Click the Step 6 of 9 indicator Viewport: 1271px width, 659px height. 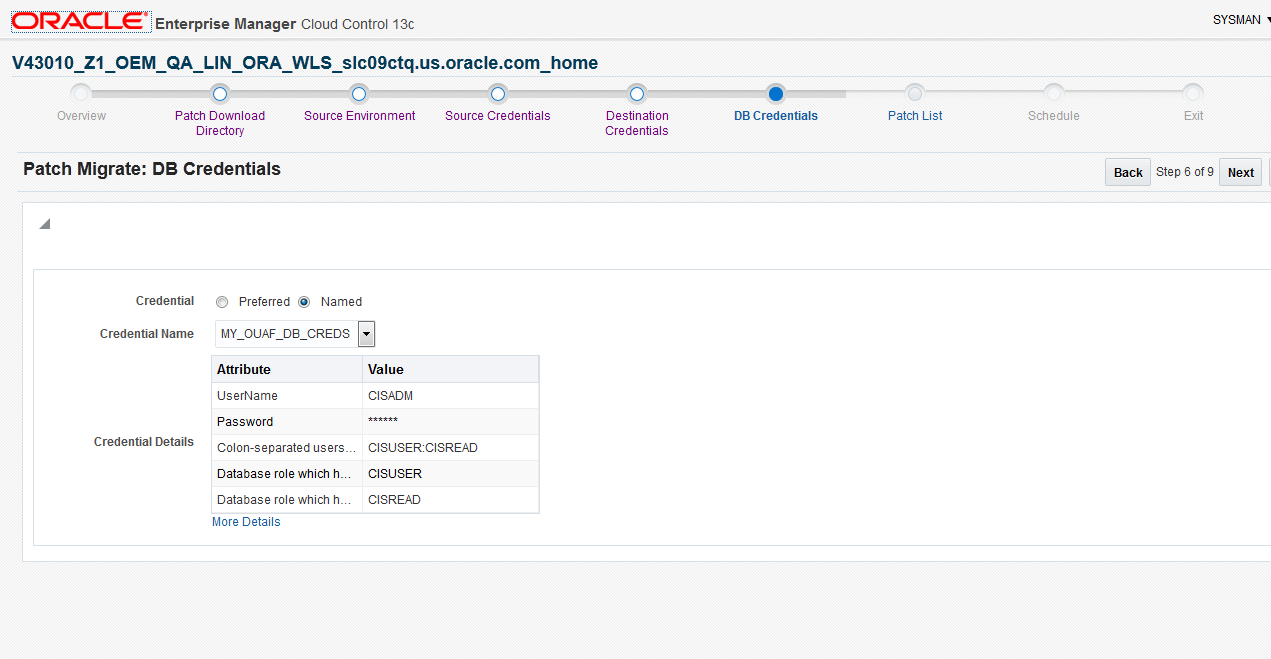point(1185,172)
